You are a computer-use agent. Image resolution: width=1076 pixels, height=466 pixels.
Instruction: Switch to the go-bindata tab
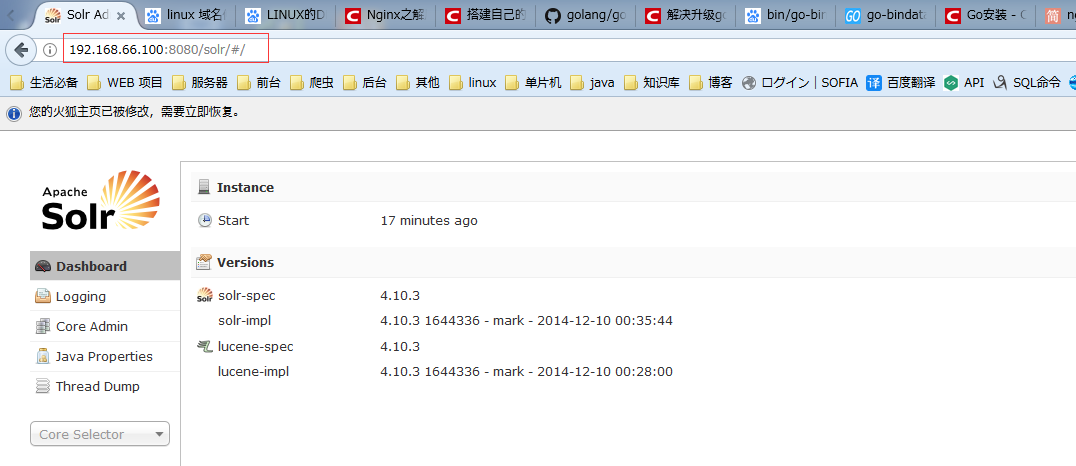tap(885, 15)
